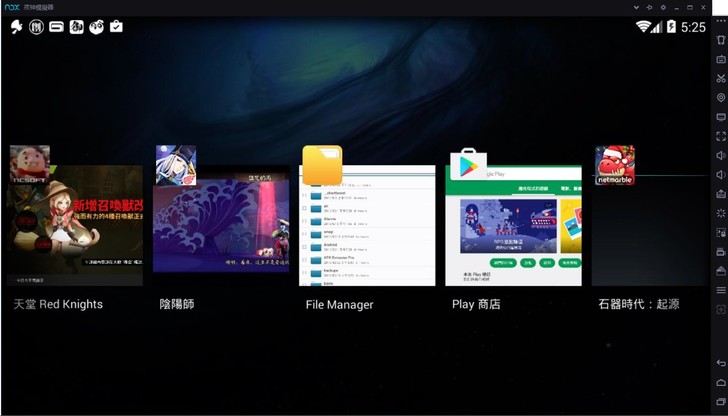Open the circled character notification icon
Image resolution: width=728 pixels, height=416 pixels.
tap(36, 27)
